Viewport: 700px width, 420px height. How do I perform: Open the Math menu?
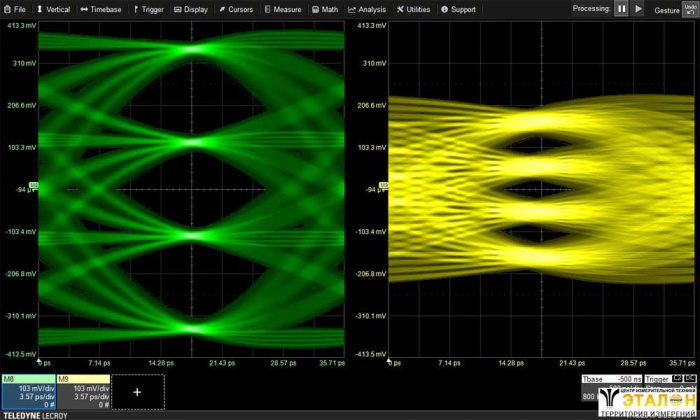click(324, 9)
